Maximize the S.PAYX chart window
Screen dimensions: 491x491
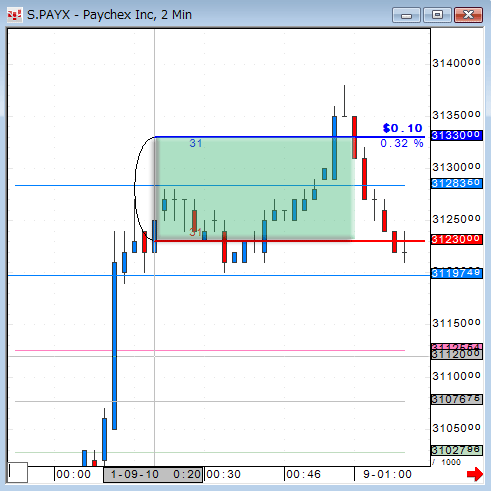tap(437, 15)
